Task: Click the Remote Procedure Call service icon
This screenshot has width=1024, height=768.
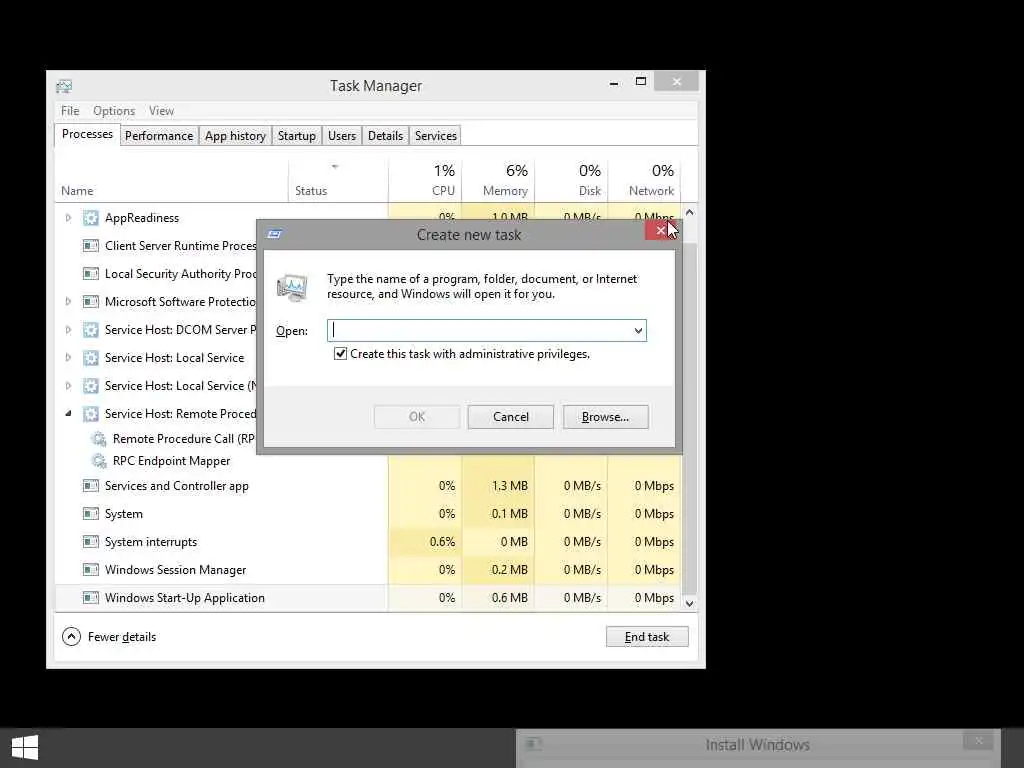Action: 99,439
